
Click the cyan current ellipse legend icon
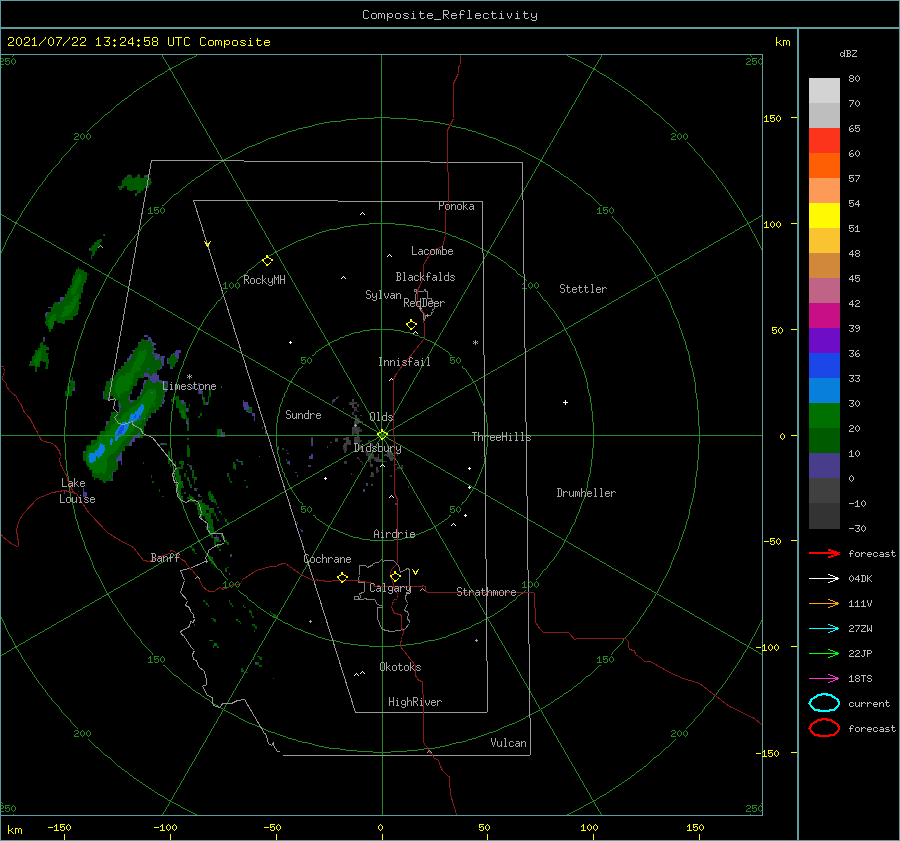point(824,703)
